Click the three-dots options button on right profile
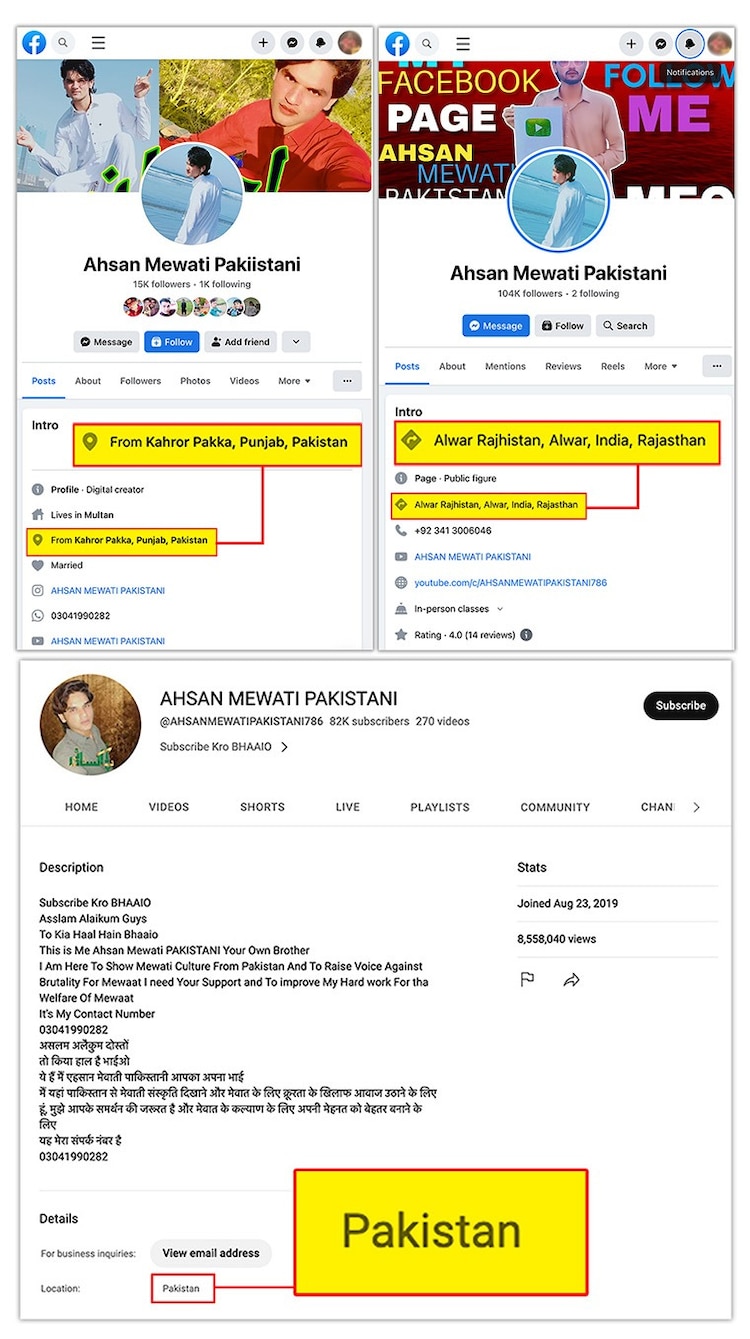 pyautogui.click(x=716, y=366)
